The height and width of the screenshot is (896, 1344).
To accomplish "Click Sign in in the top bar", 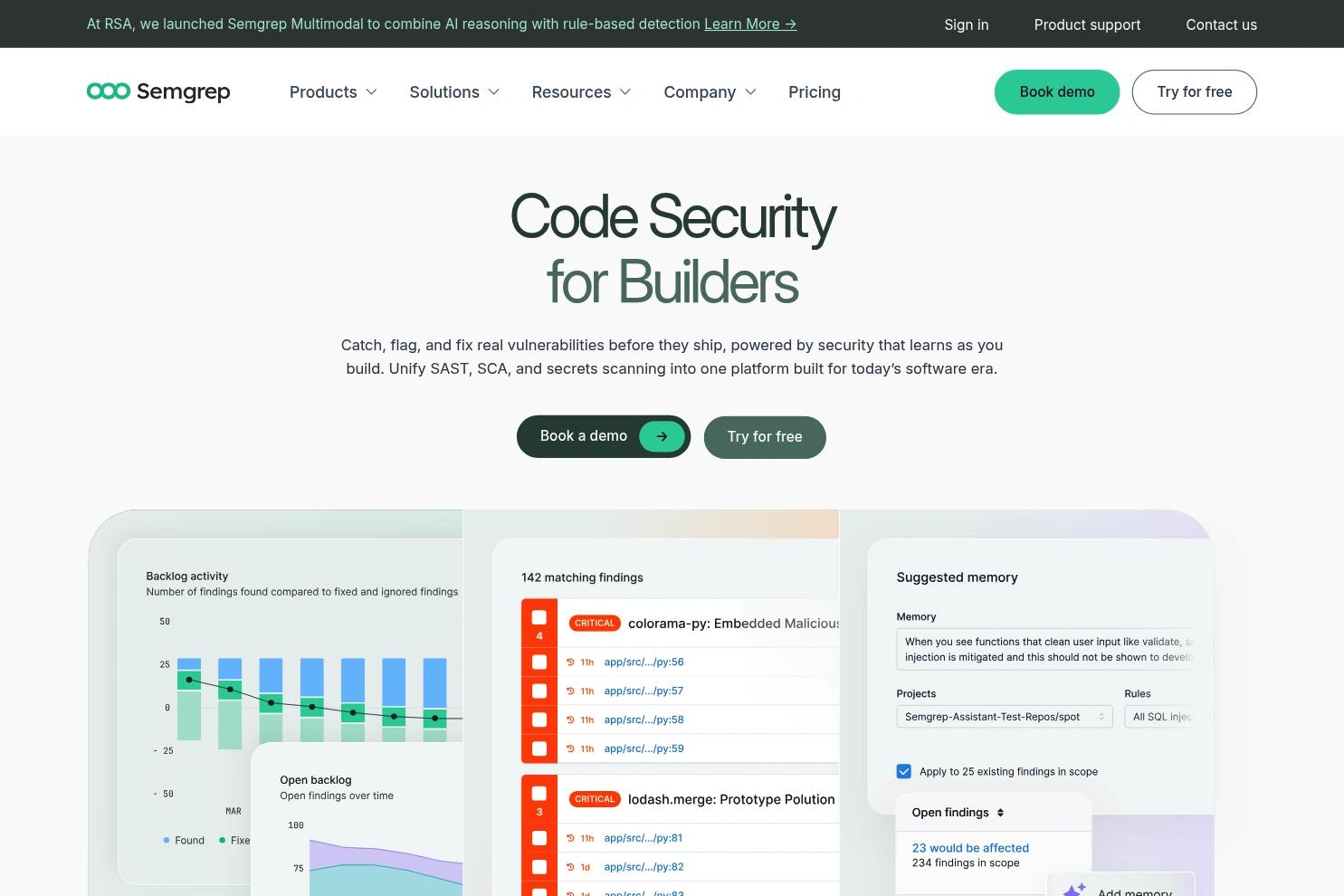I will [x=967, y=24].
